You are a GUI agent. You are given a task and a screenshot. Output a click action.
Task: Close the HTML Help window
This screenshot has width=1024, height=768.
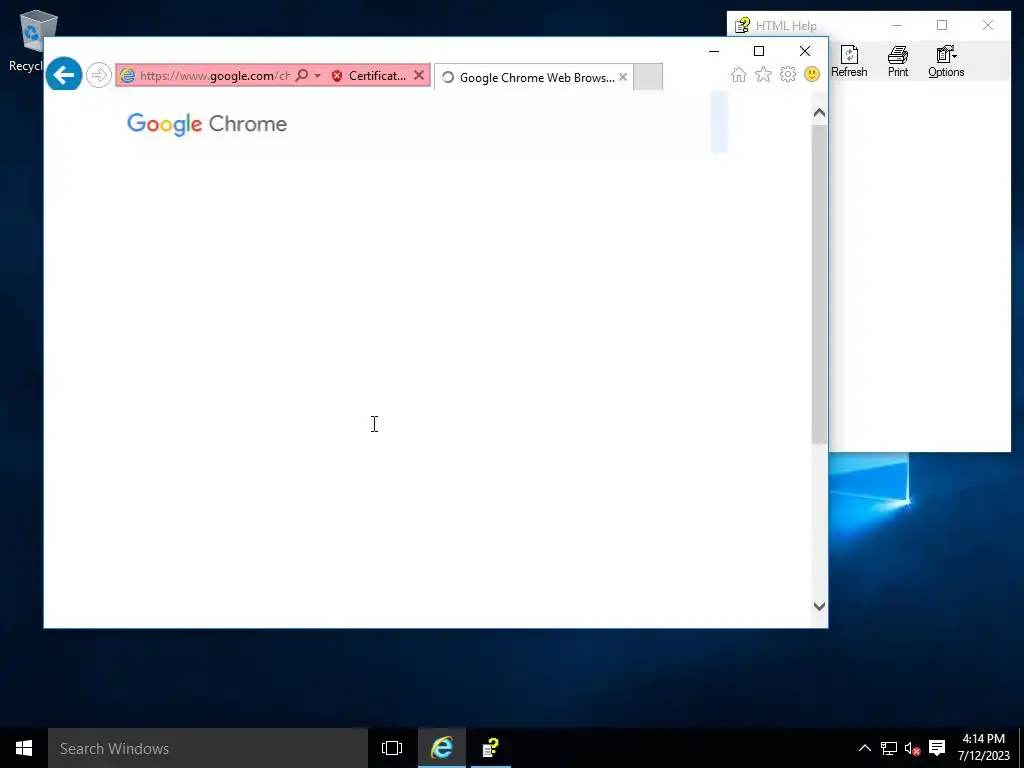coord(987,25)
